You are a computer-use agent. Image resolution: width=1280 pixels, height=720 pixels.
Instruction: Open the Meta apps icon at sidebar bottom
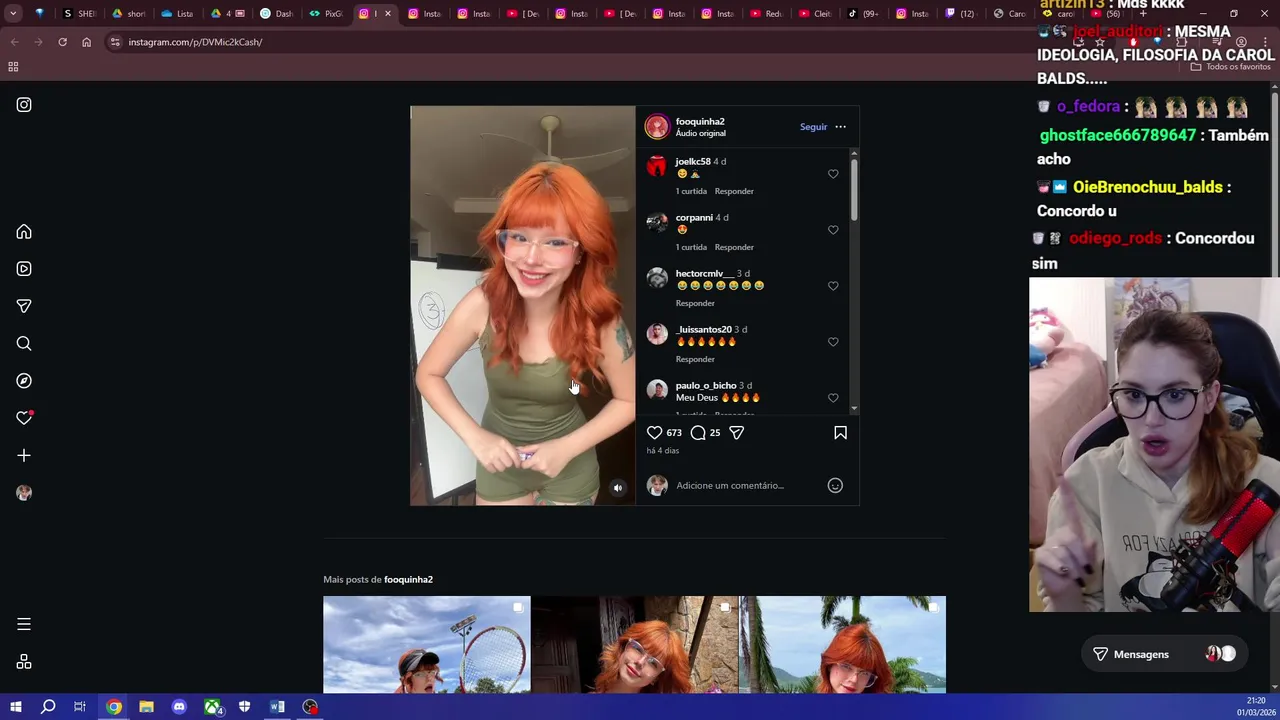24,662
